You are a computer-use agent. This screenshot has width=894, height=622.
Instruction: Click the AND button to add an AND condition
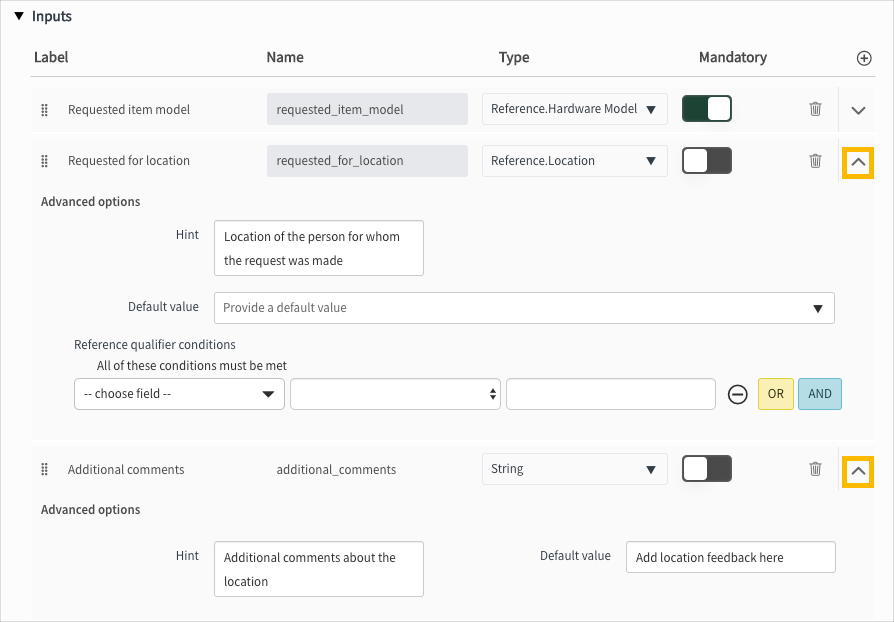(819, 394)
